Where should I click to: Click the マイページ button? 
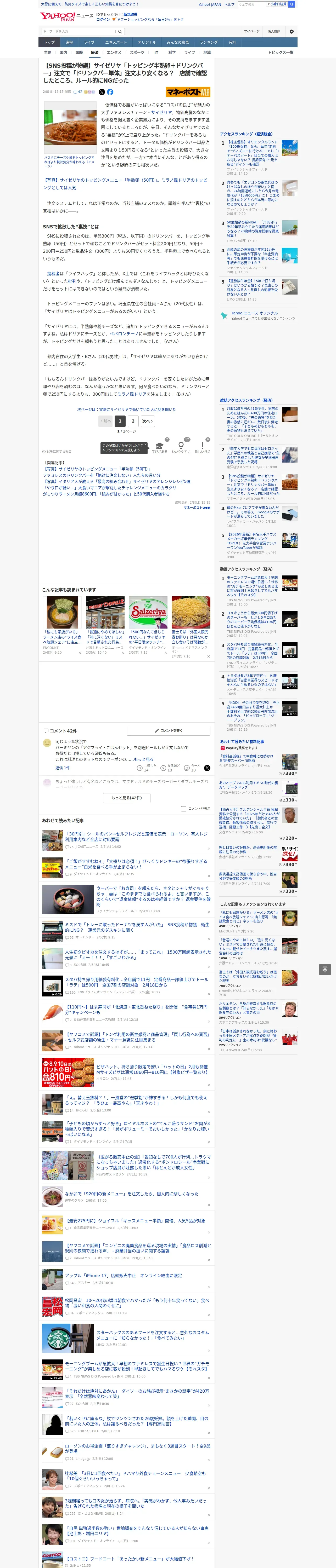252,31
